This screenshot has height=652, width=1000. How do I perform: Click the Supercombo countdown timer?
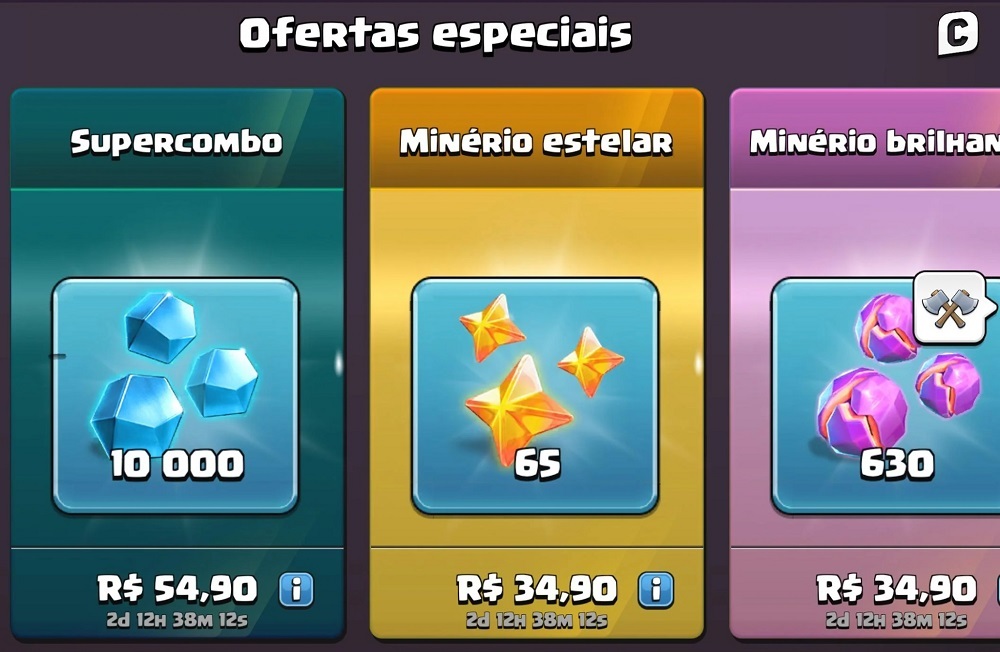coord(177,620)
